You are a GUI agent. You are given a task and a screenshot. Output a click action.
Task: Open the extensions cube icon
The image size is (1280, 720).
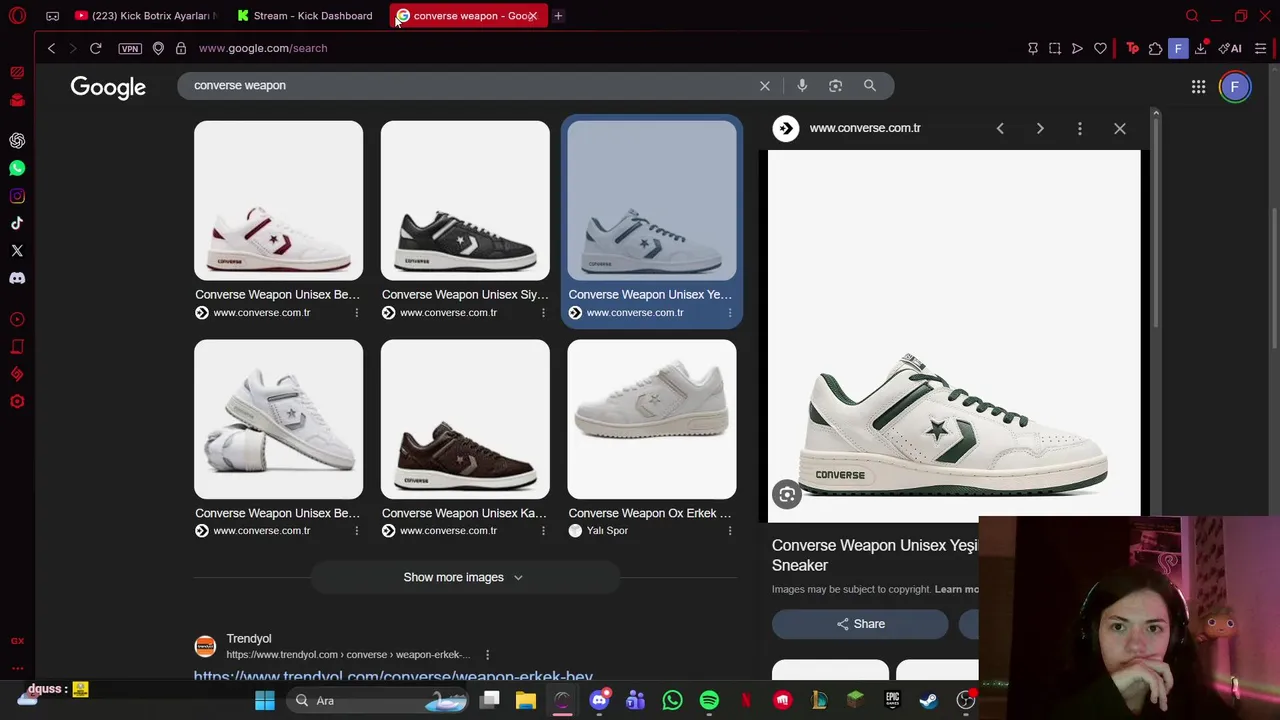[x=1155, y=48]
